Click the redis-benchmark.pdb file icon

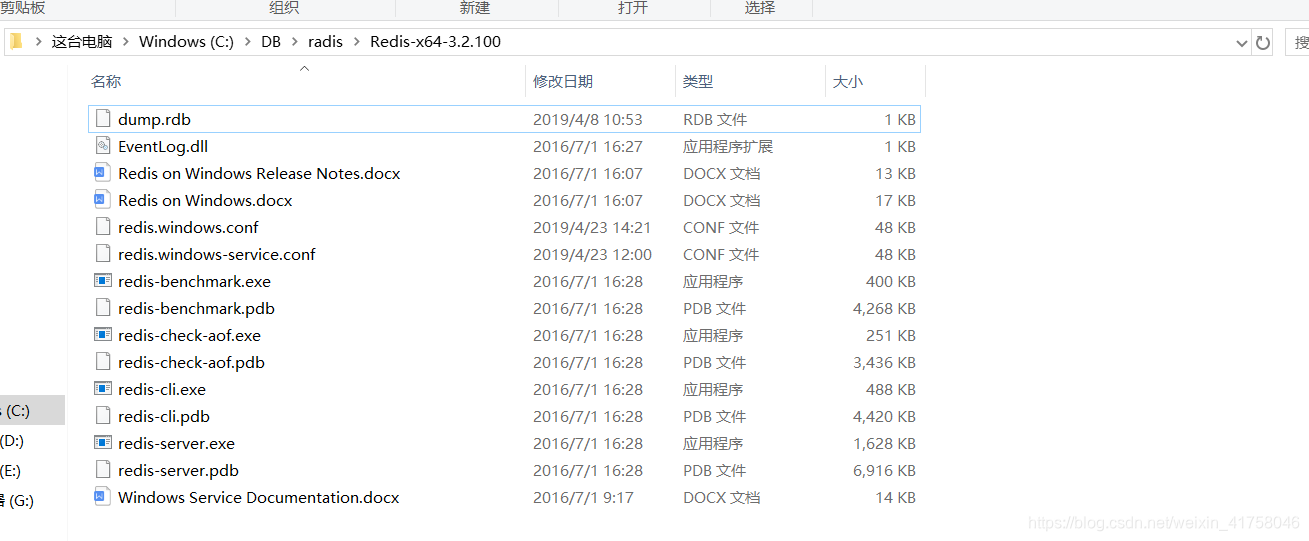pos(102,308)
